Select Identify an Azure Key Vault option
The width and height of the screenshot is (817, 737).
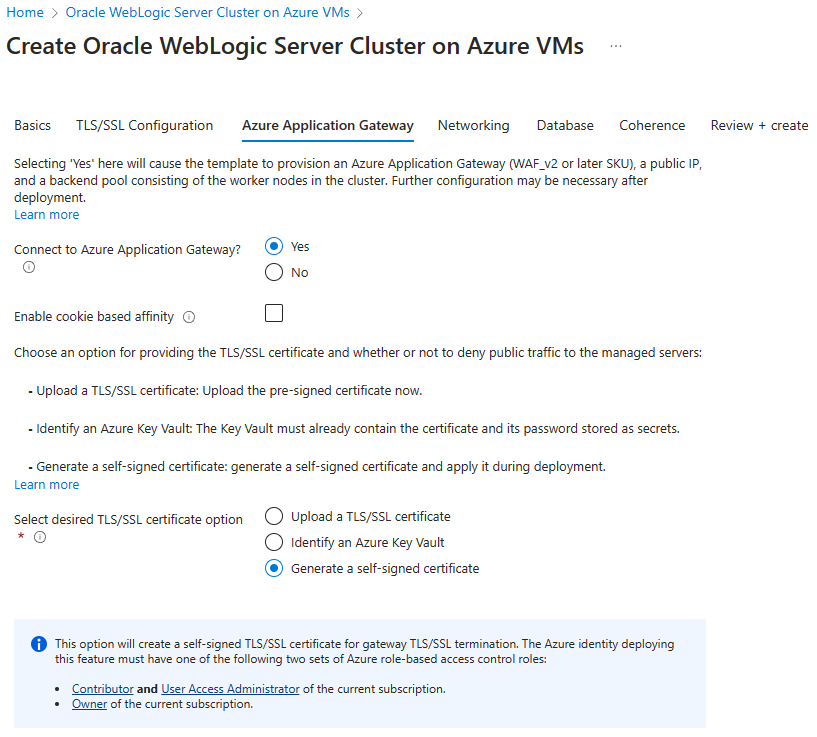[273, 542]
